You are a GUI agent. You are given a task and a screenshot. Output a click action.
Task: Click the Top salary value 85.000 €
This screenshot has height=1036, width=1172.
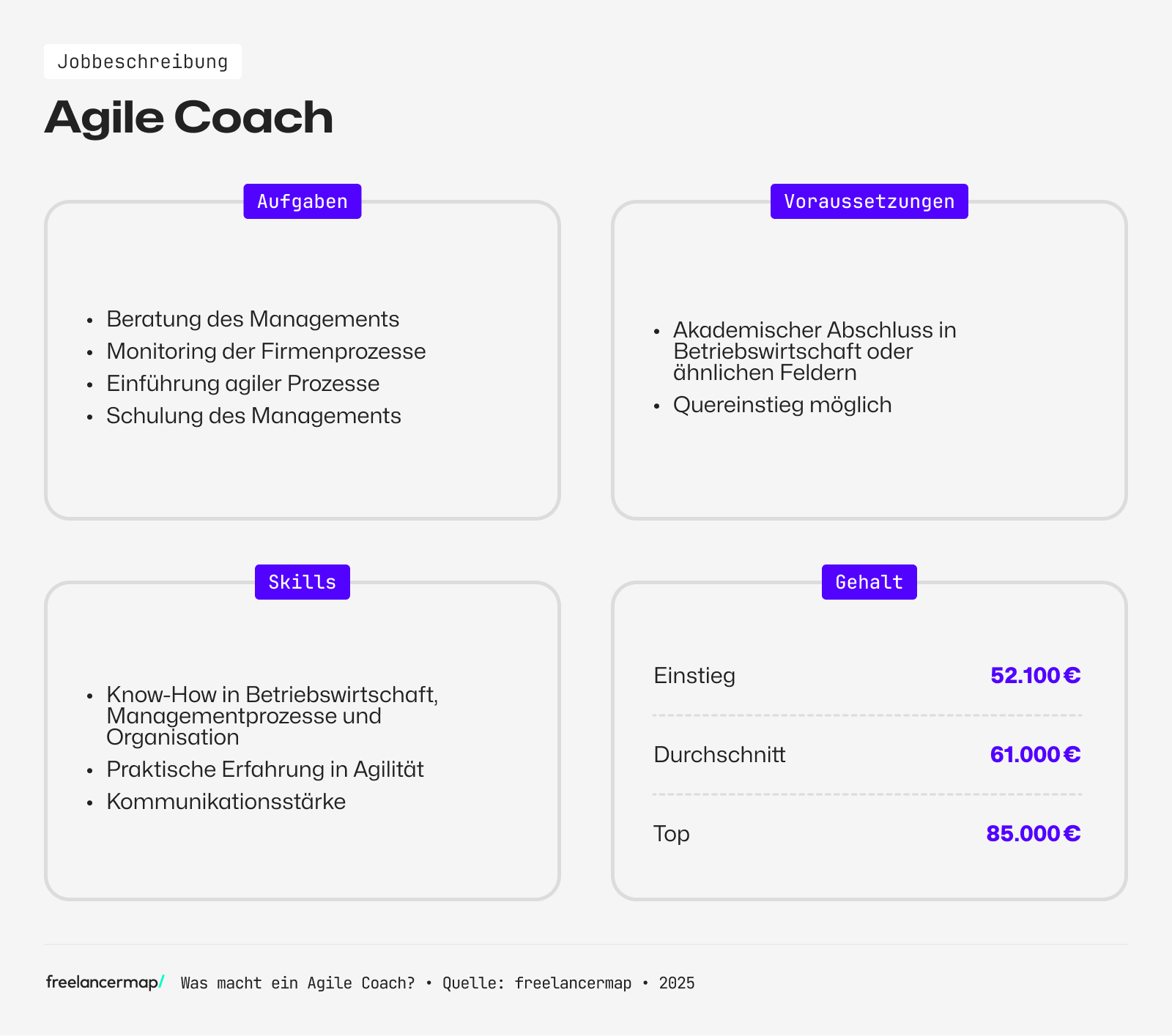coord(1033,833)
